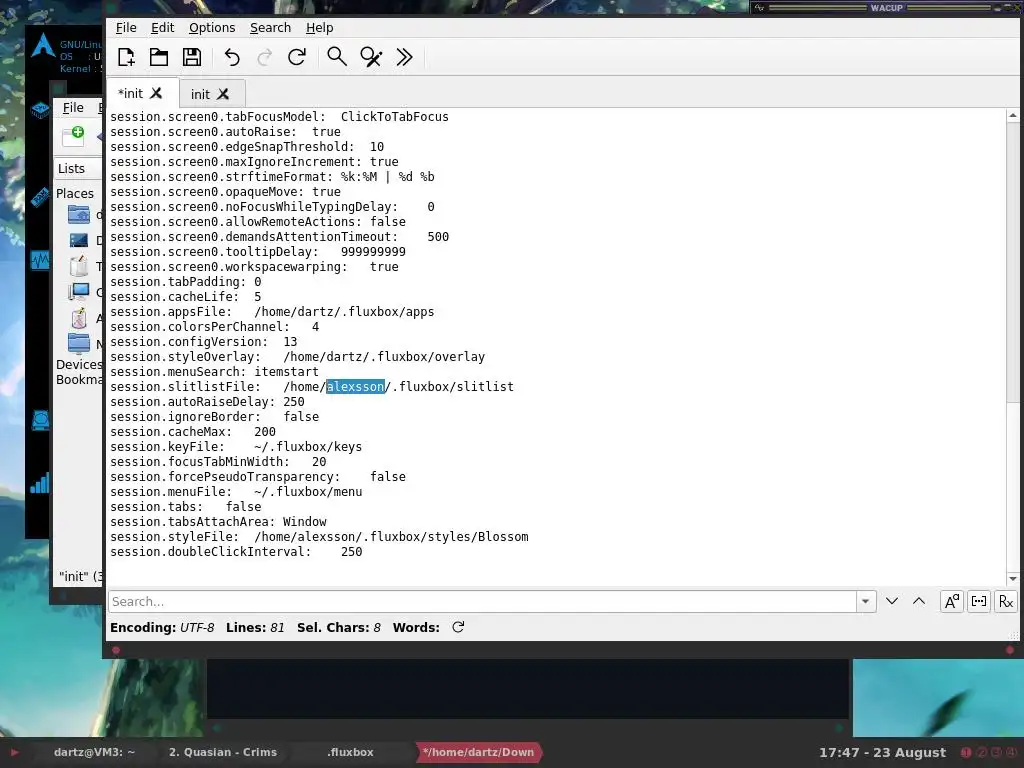
Task: Expand the search history dropdown arrow
Action: coord(865,601)
